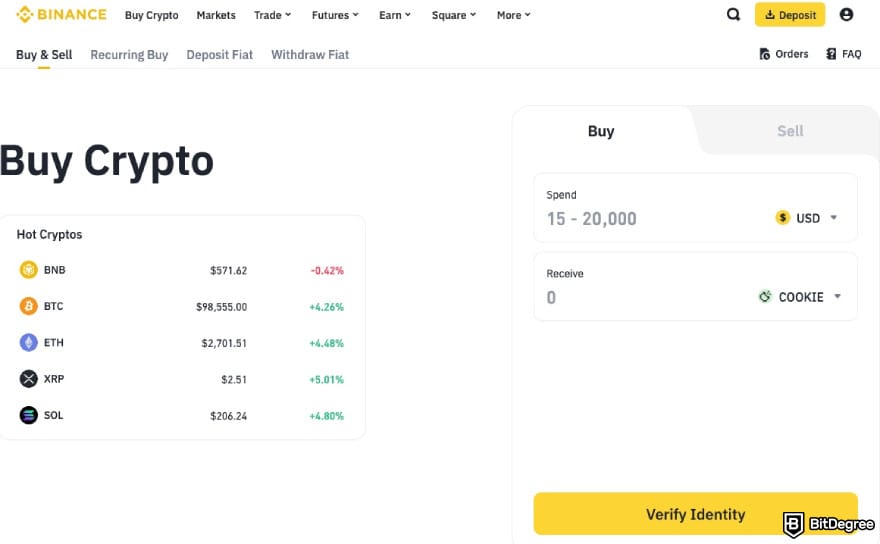
Task: Click the SOL coin icon
Action: (29, 415)
